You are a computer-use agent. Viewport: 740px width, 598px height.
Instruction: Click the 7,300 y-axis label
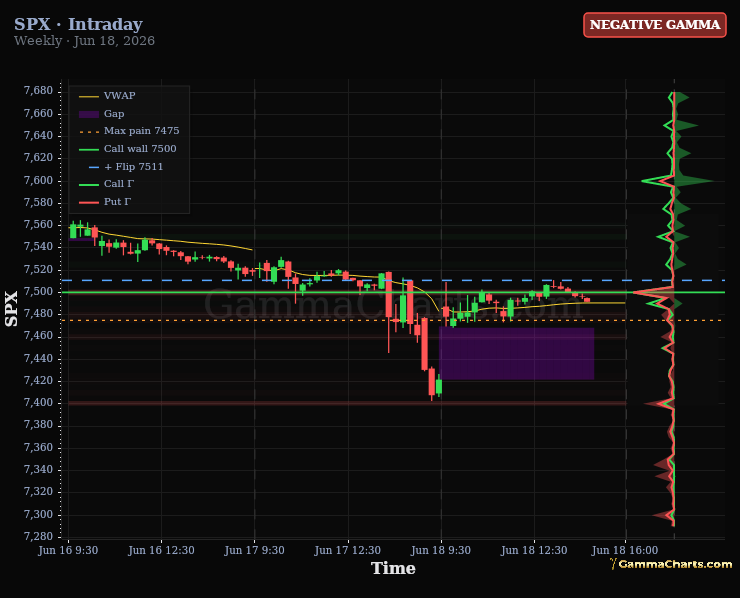38,514
